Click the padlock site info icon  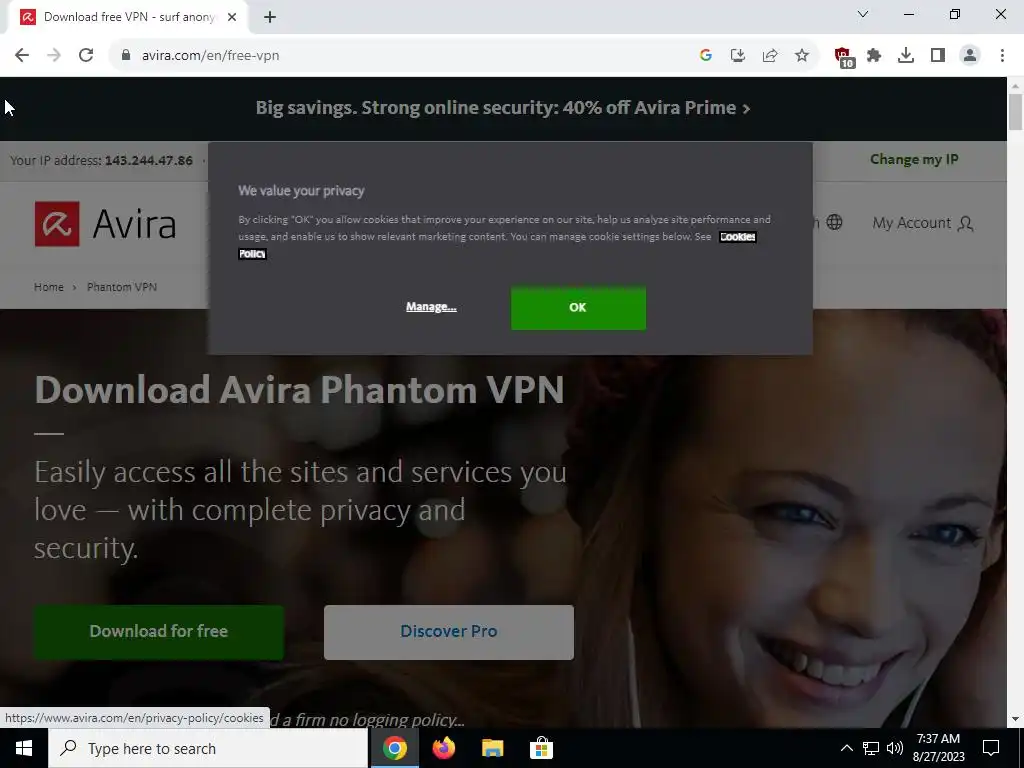click(126, 56)
